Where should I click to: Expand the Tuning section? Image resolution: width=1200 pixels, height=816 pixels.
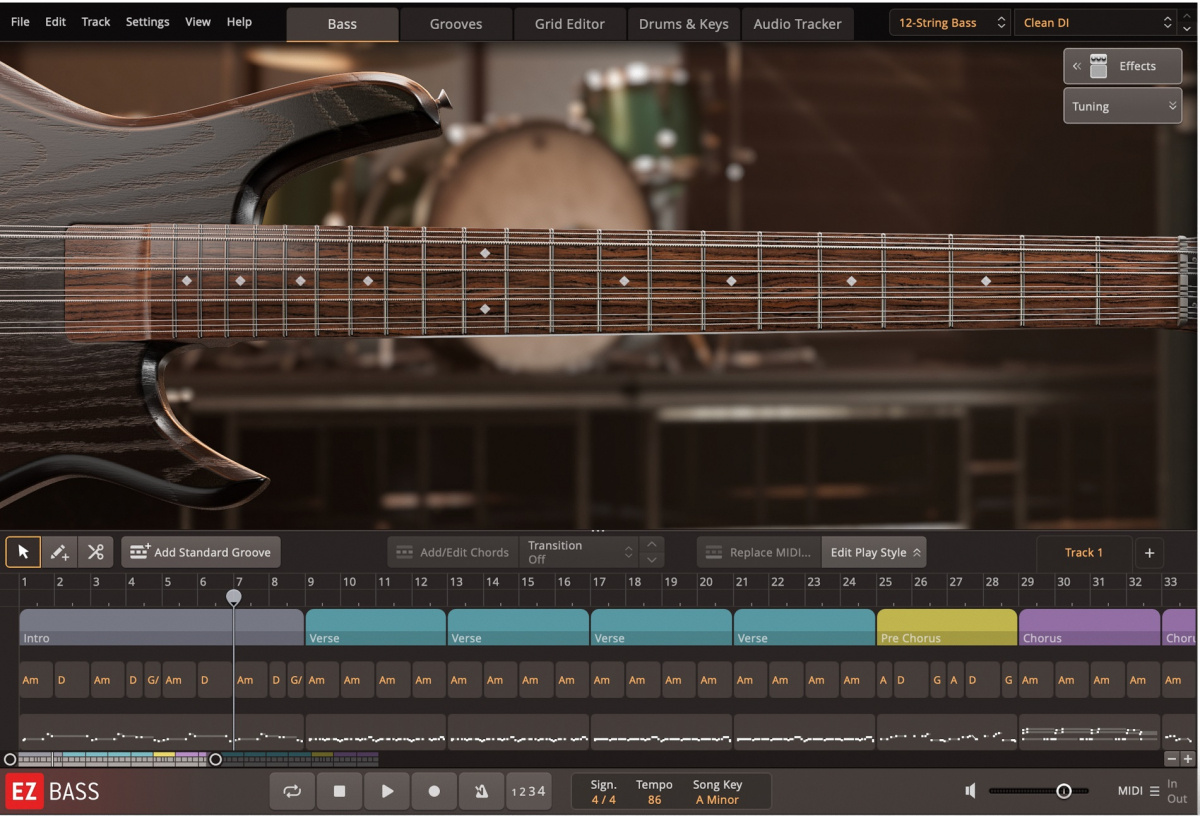point(1122,106)
